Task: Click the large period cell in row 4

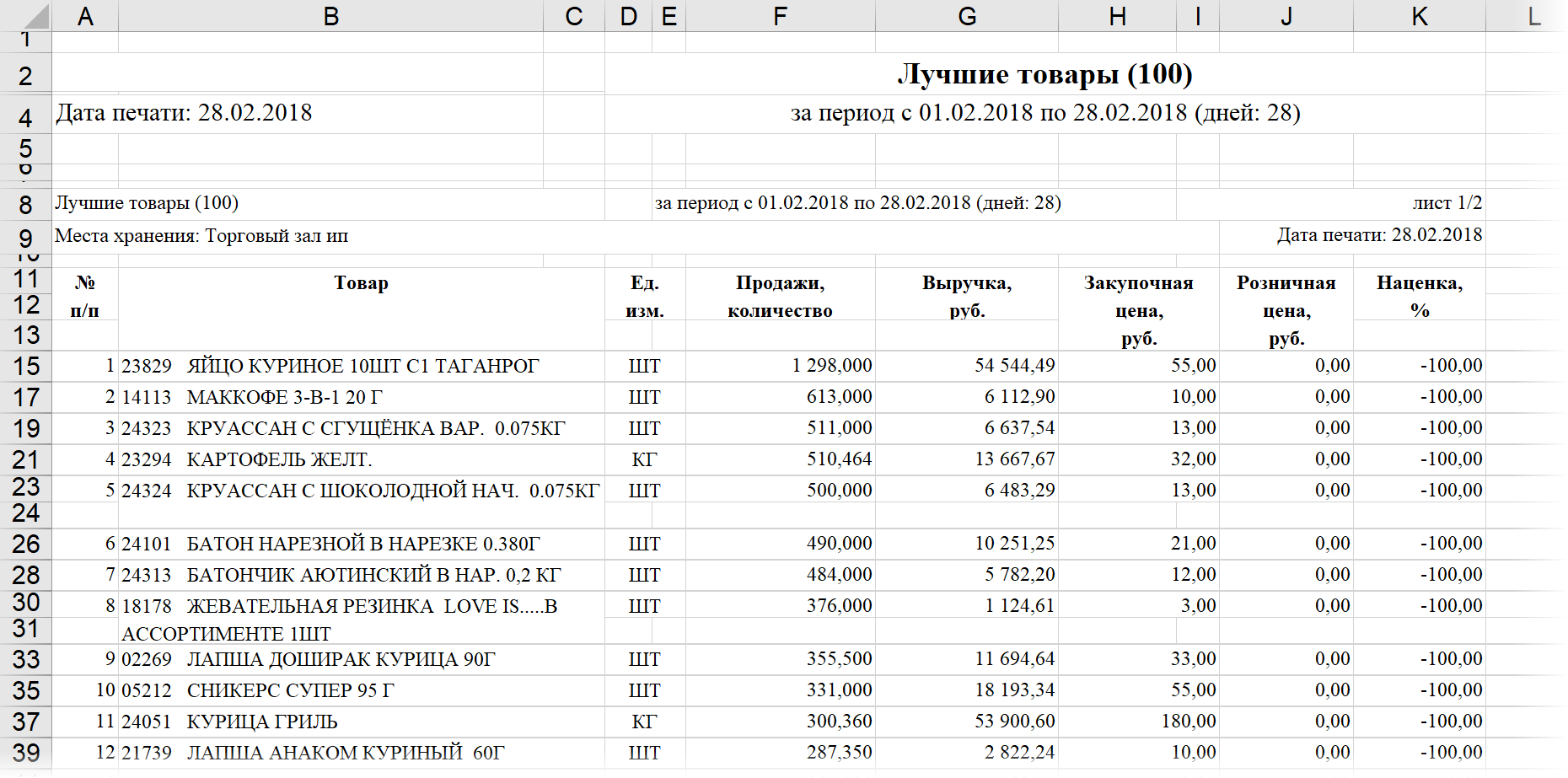Action: tap(1045, 113)
